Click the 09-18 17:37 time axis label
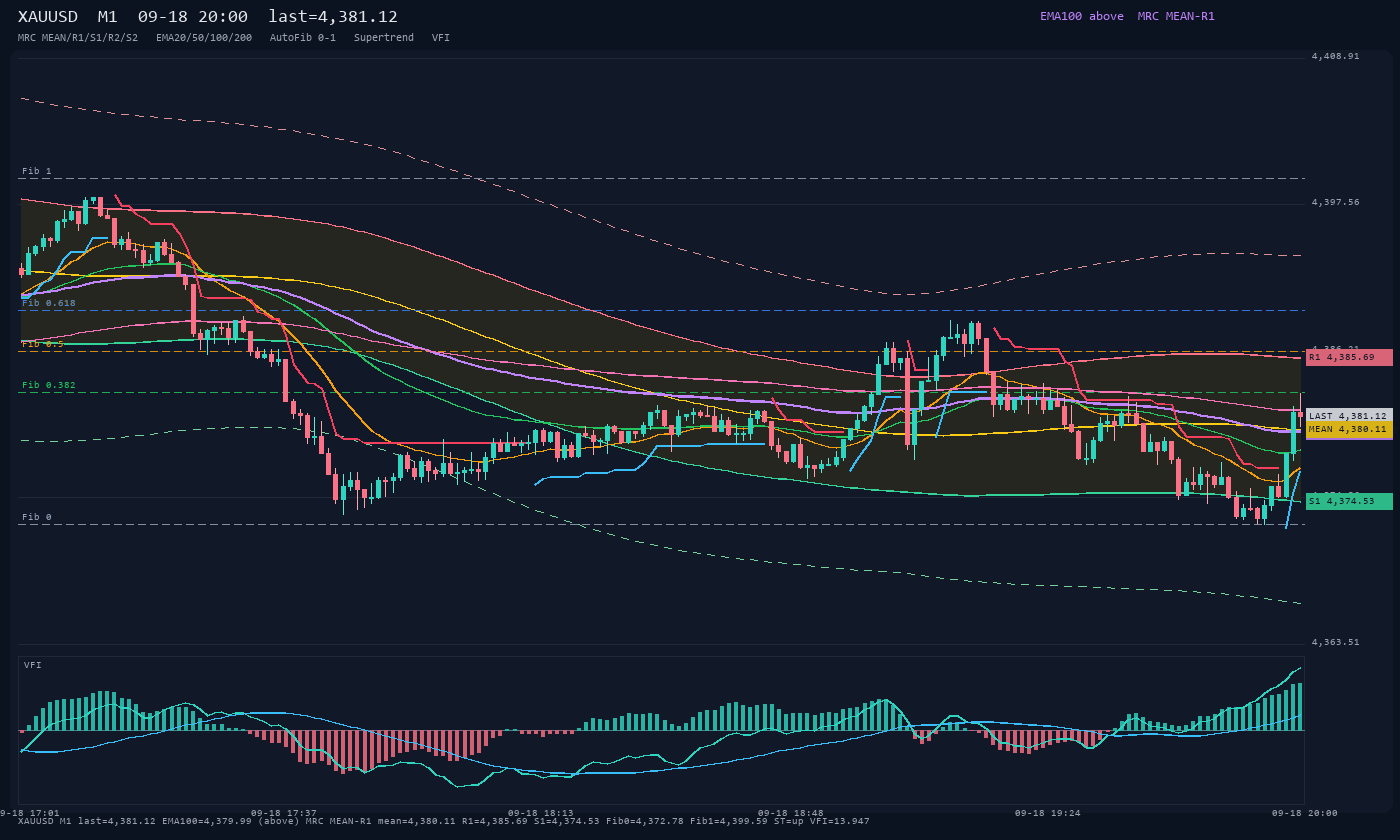Viewport: 1400px width, 840px height. [284, 813]
